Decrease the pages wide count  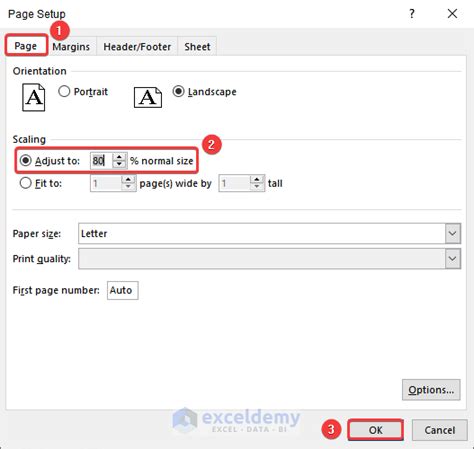click(x=128, y=187)
